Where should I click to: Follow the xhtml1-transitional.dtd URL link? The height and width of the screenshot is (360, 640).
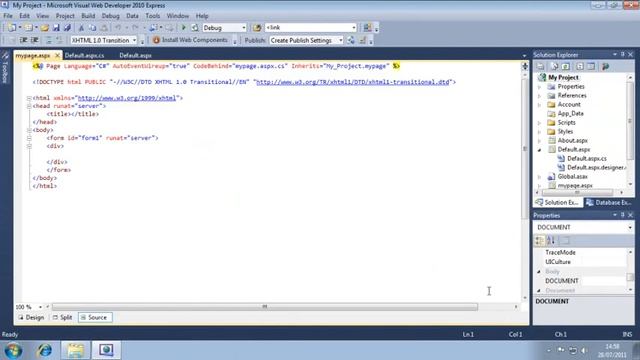click(x=353, y=82)
